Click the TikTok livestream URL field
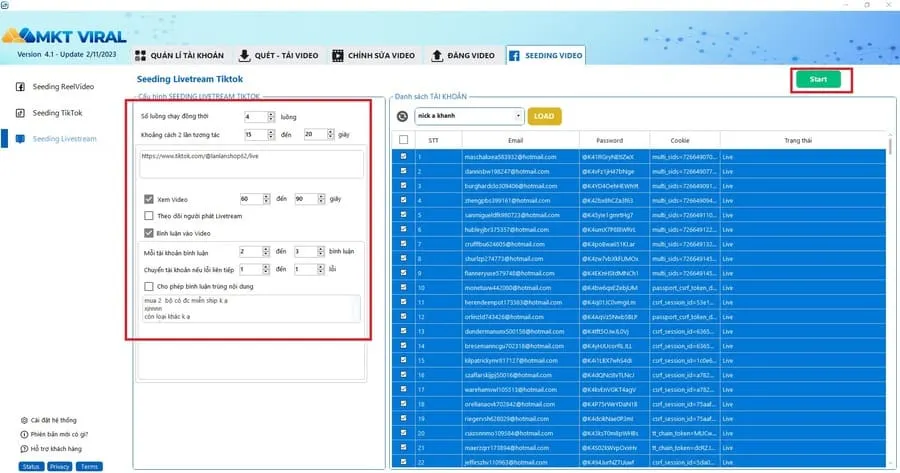This screenshot has width=900, height=473. [x=251, y=163]
